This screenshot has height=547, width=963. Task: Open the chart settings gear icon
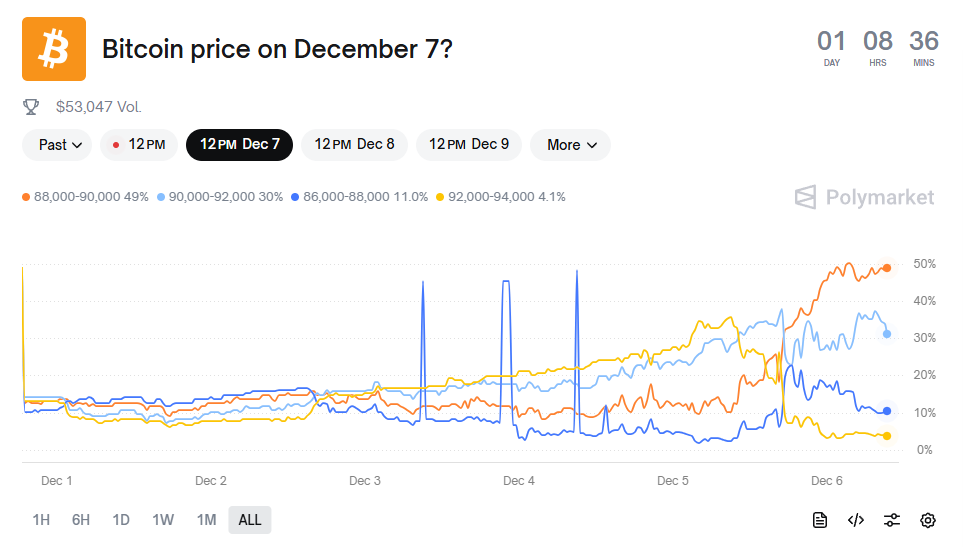coord(928,520)
